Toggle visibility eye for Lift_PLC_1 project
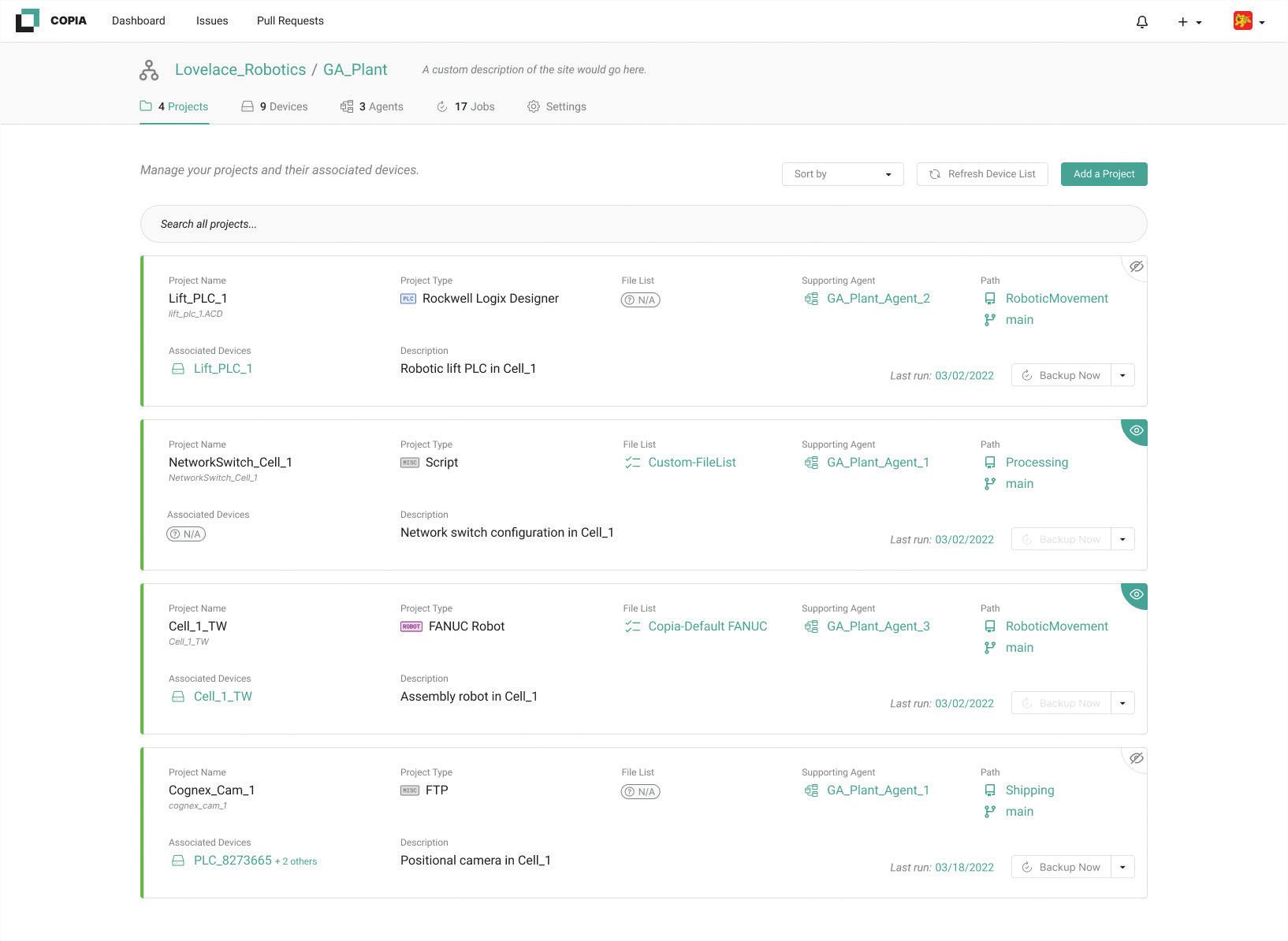Image resolution: width=1288 pixels, height=941 pixels. click(1136, 266)
